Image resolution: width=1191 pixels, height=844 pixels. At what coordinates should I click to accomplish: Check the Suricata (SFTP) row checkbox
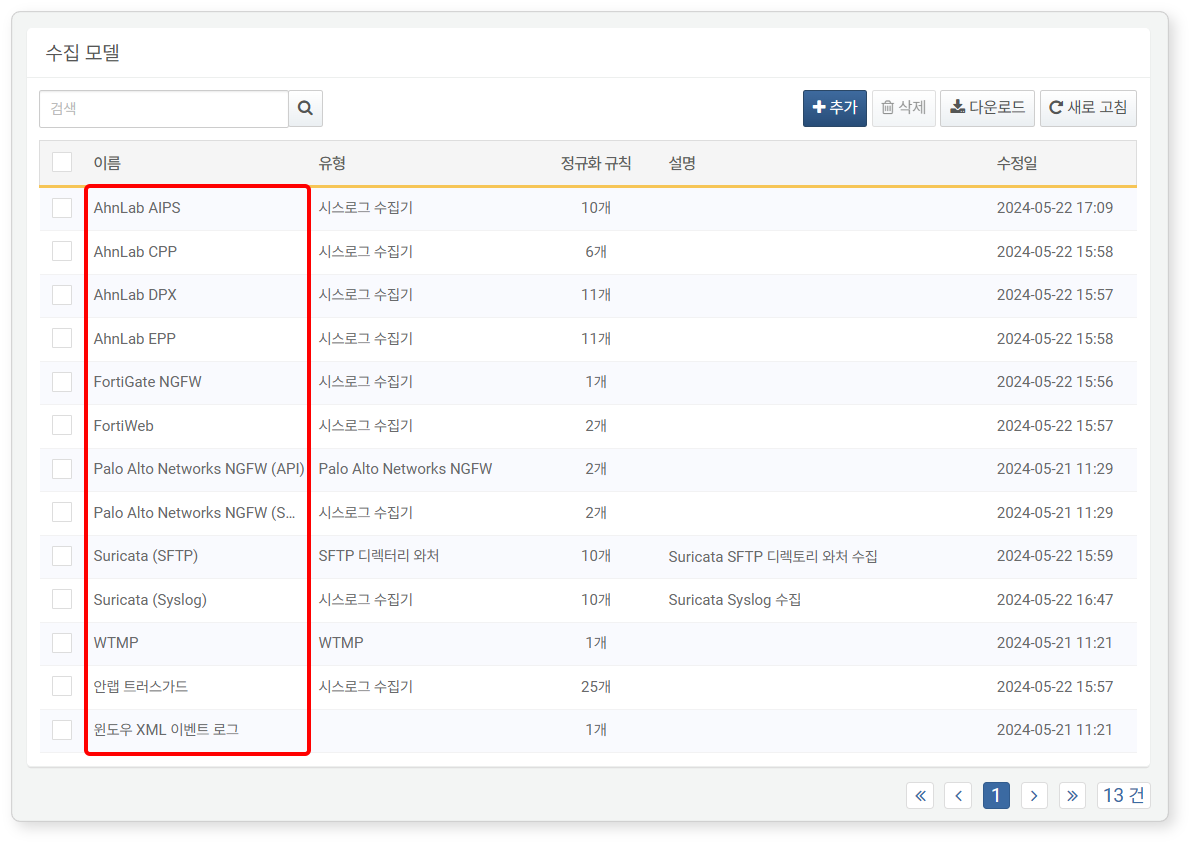pos(62,556)
